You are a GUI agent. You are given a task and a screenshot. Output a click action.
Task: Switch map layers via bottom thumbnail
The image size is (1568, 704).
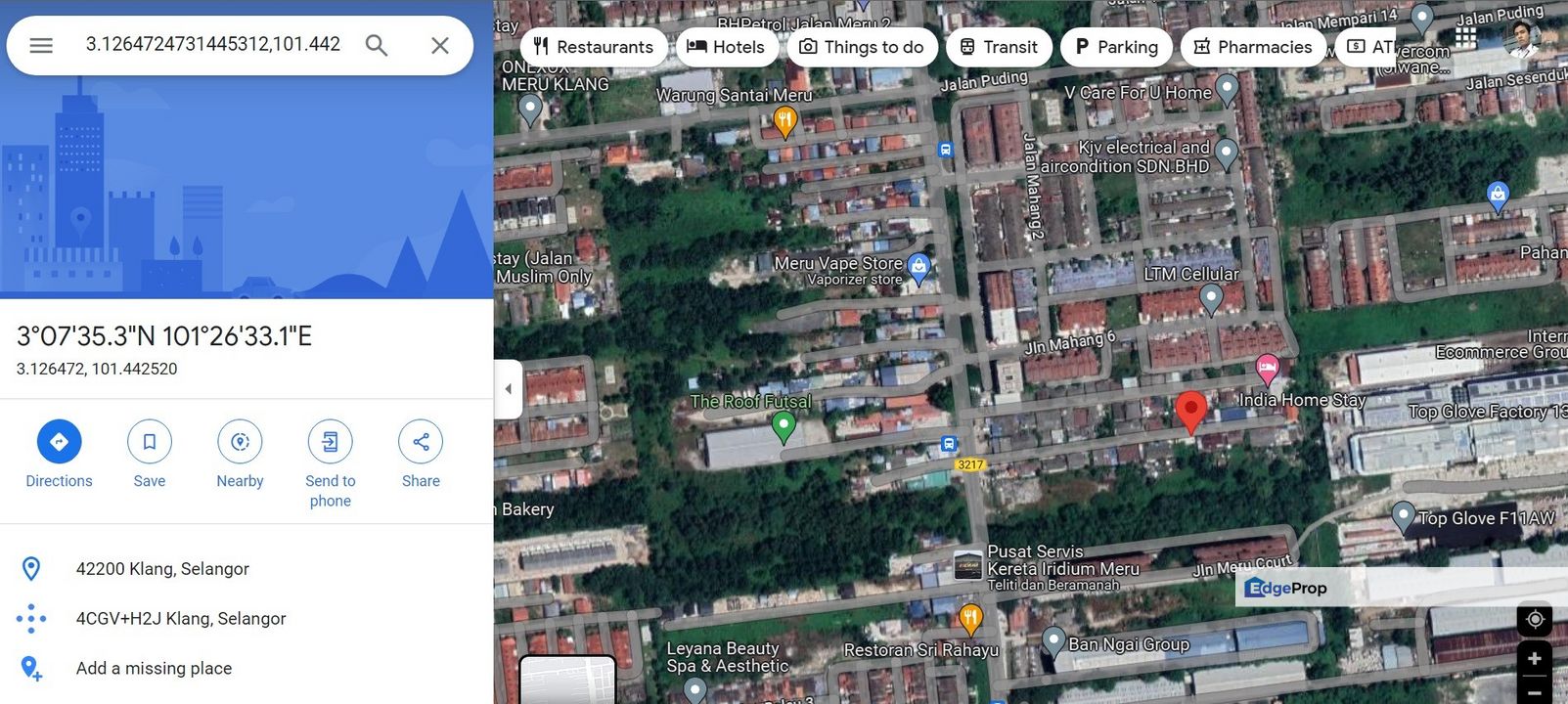567,680
